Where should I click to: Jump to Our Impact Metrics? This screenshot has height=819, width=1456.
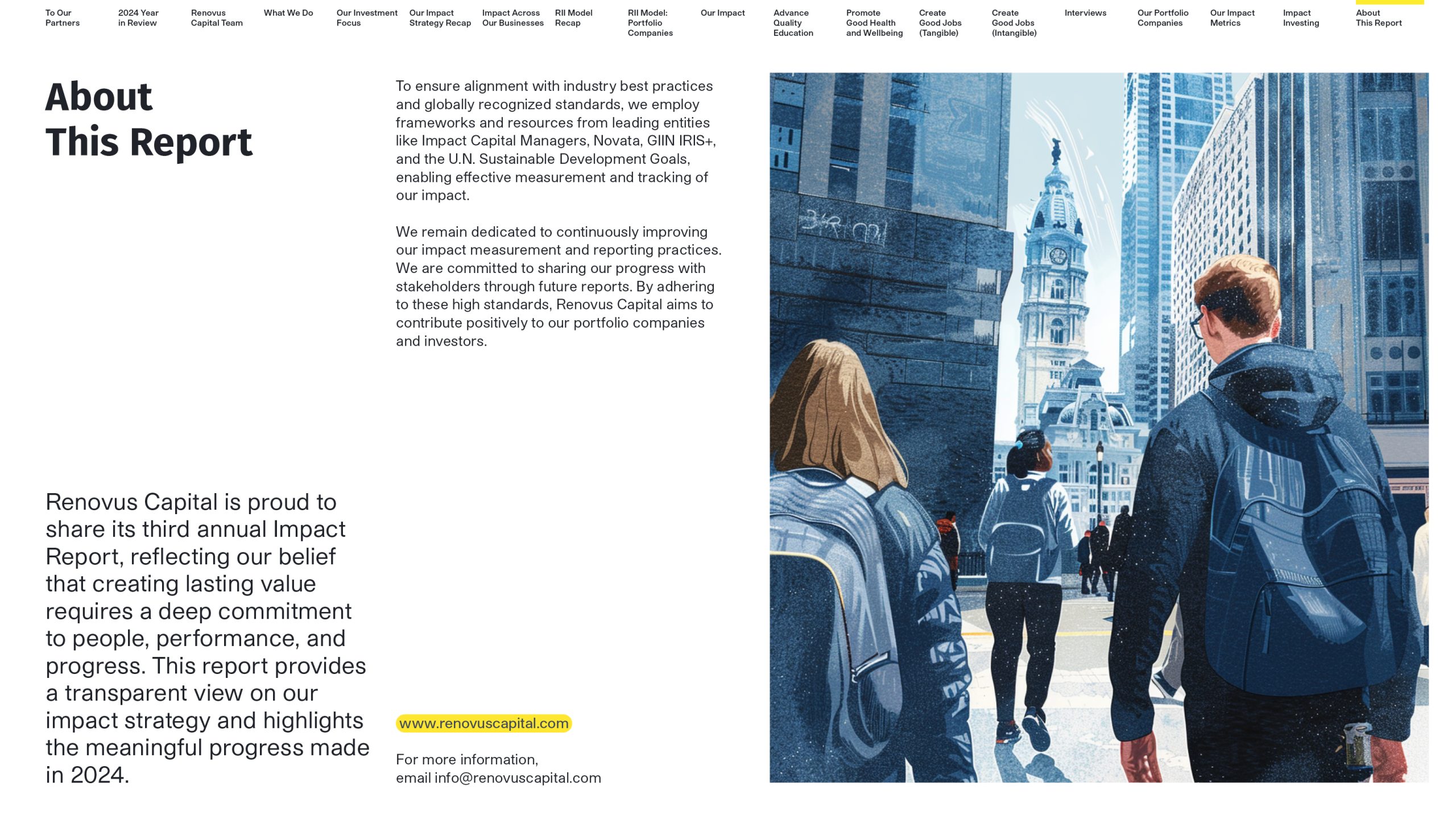coord(1232,18)
